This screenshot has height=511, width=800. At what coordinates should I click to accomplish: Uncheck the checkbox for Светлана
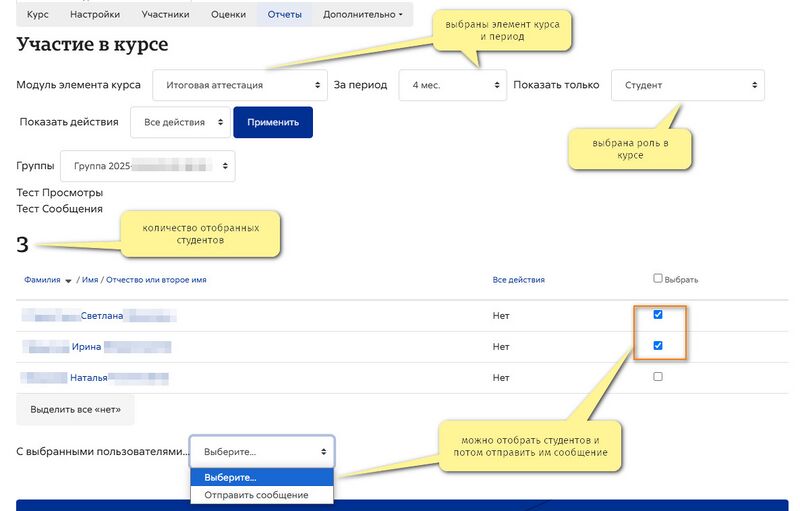[658, 315]
